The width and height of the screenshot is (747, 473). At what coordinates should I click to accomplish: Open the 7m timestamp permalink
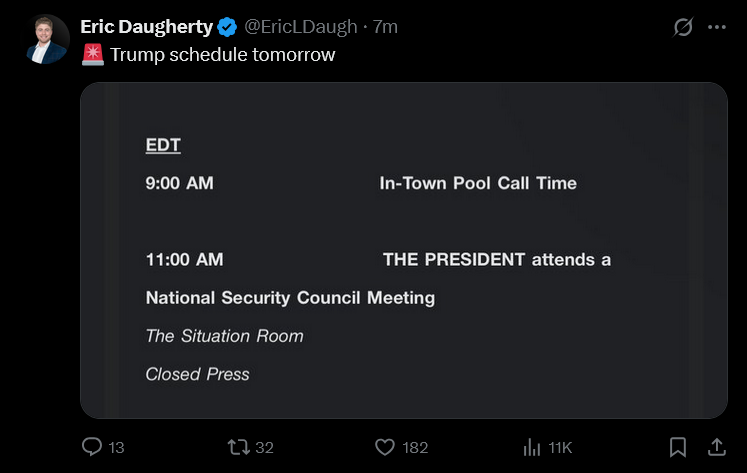[385, 27]
